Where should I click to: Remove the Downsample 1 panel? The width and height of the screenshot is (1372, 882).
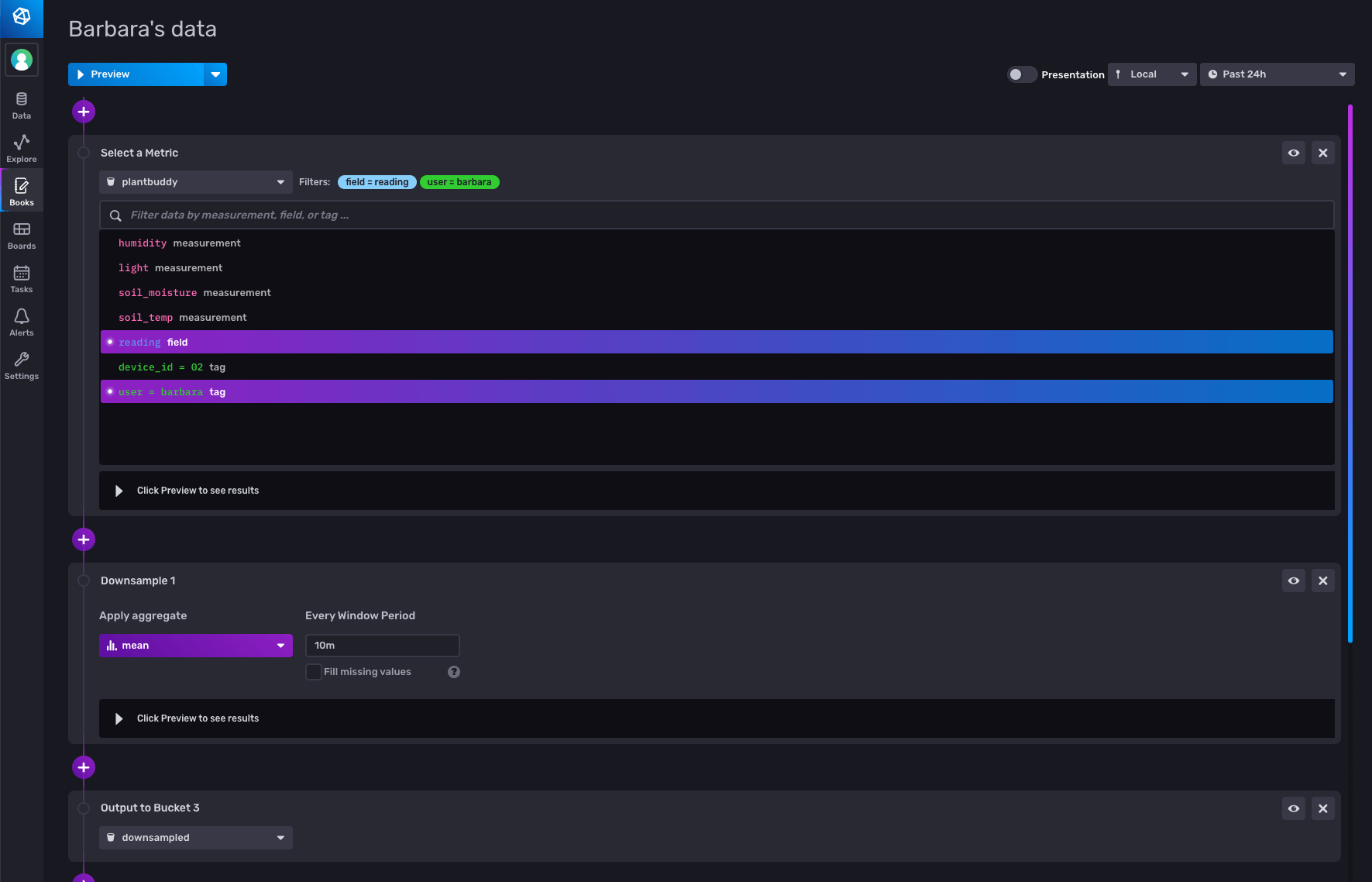(1322, 581)
